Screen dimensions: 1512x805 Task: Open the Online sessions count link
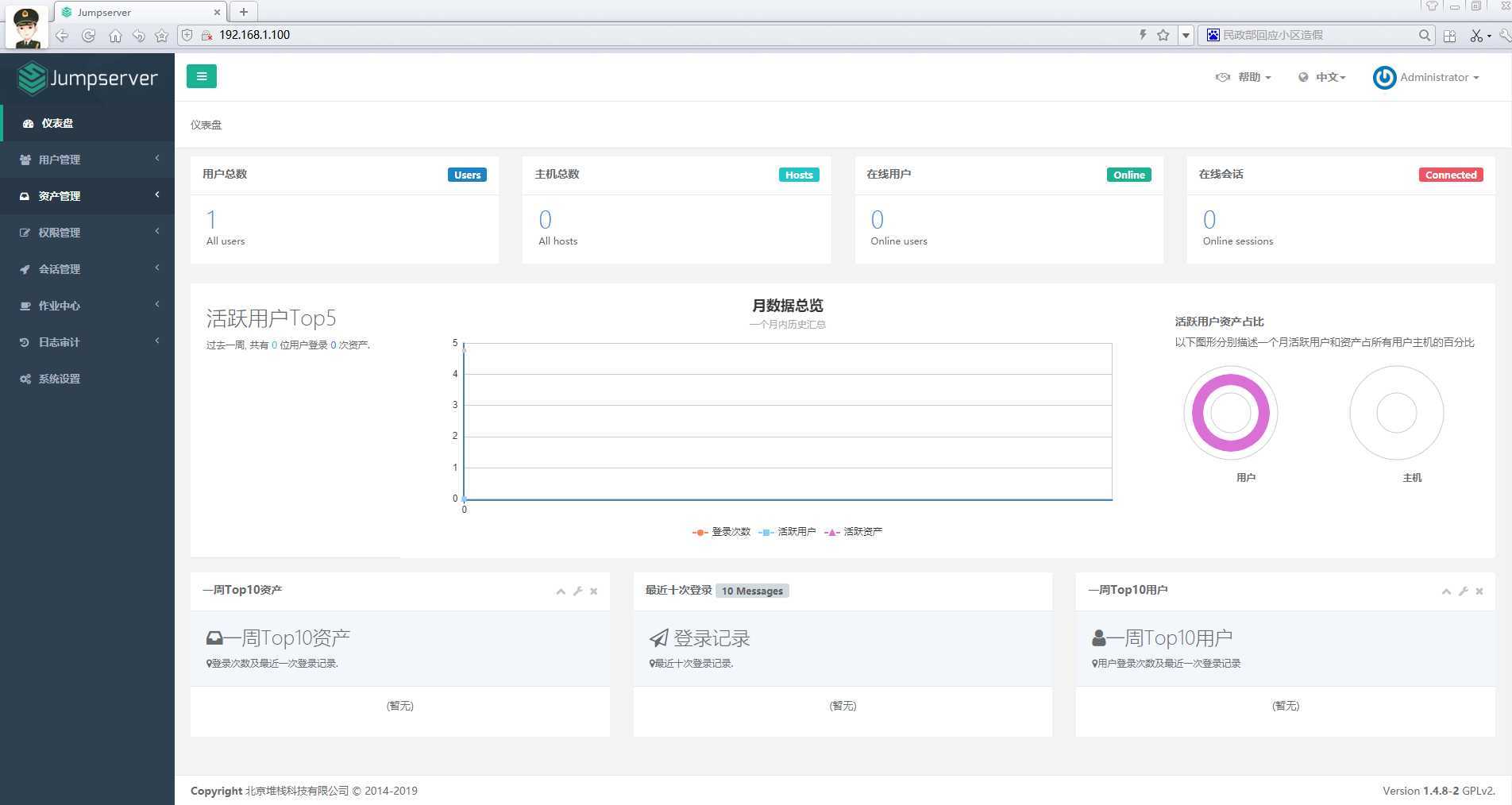click(1209, 219)
